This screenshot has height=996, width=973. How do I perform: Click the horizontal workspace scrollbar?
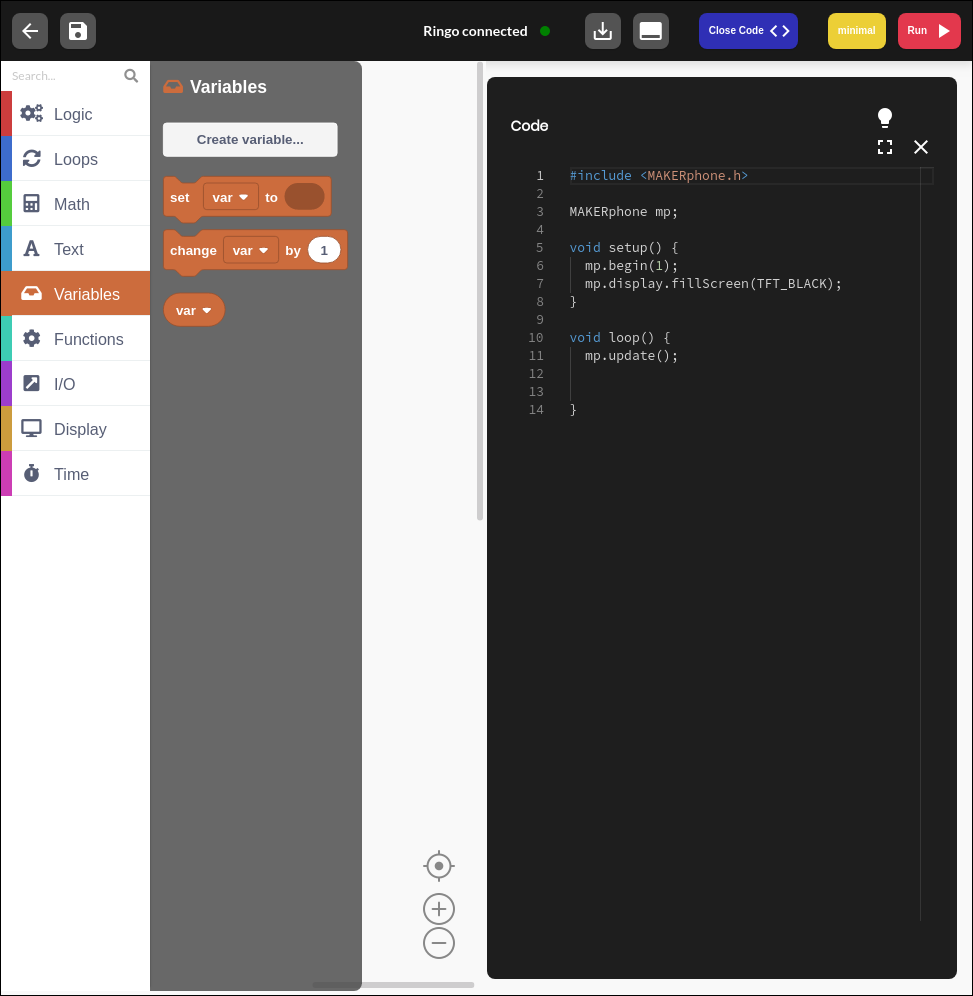pyautogui.click(x=394, y=985)
